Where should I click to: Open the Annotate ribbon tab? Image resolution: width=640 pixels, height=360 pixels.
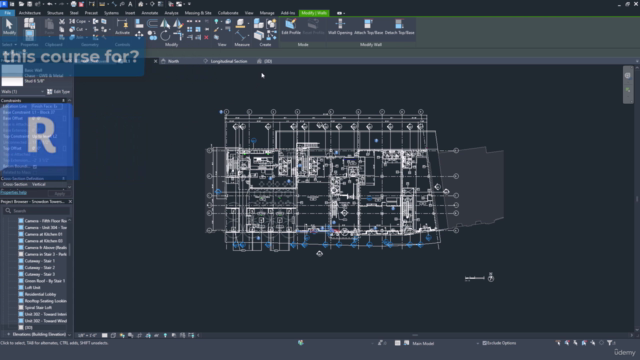(x=149, y=13)
